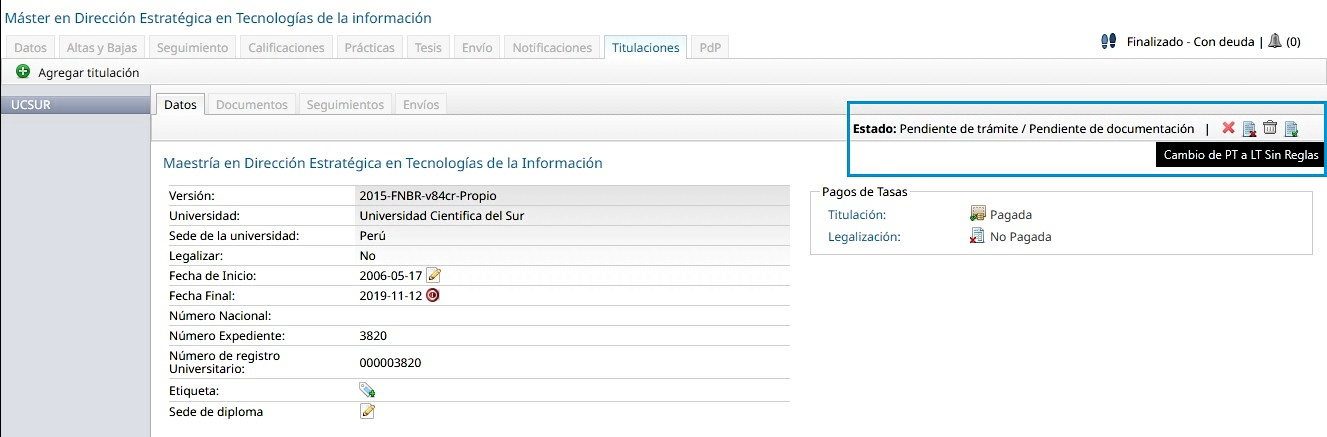Click the document icon with red mark beside Estado
Viewport: 1327px width, 437px height.
(x=1249, y=128)
